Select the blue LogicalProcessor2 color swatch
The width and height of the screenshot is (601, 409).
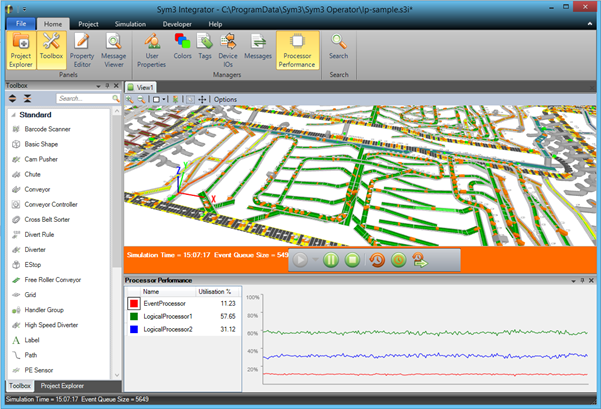(x=134, y=329)
